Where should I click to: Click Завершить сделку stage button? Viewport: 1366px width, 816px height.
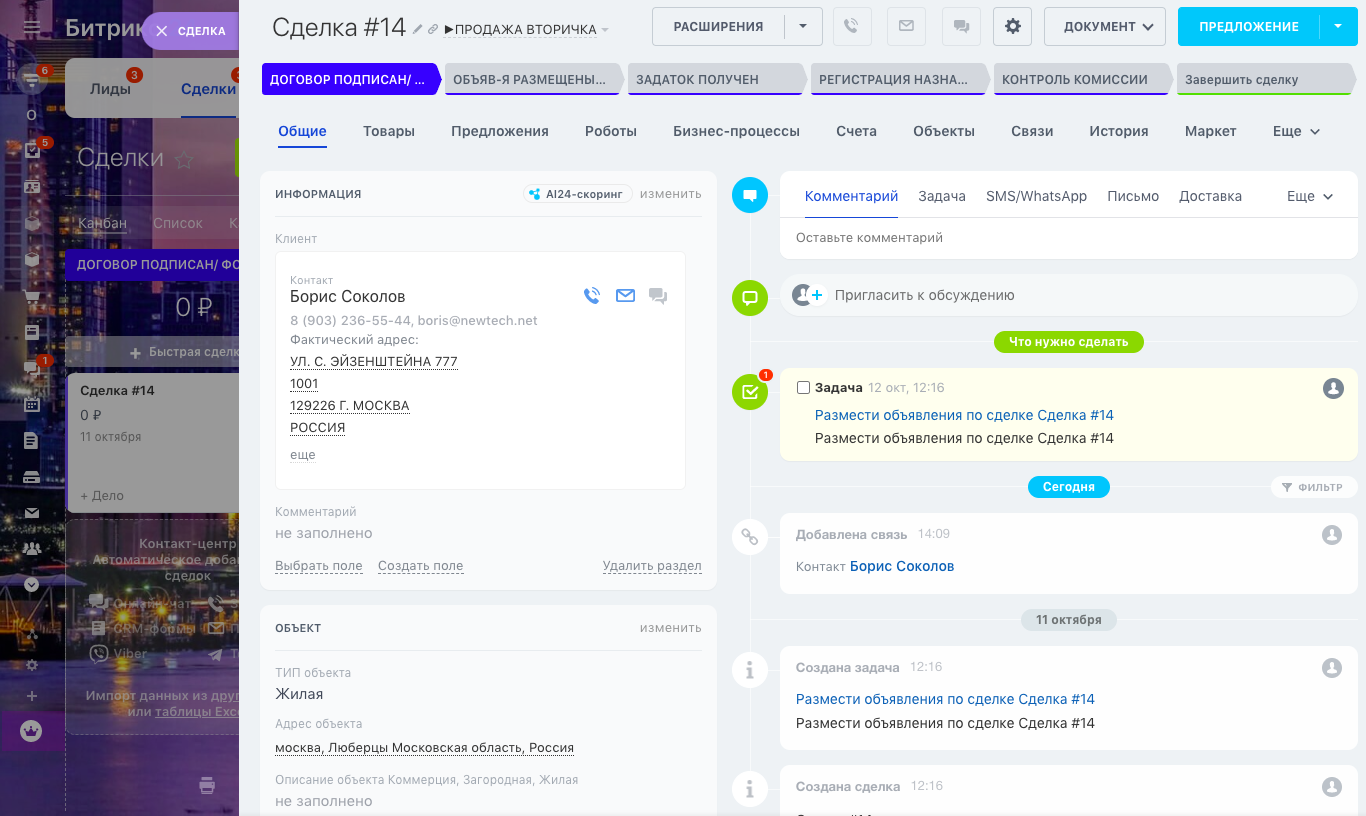point(1267,80)
